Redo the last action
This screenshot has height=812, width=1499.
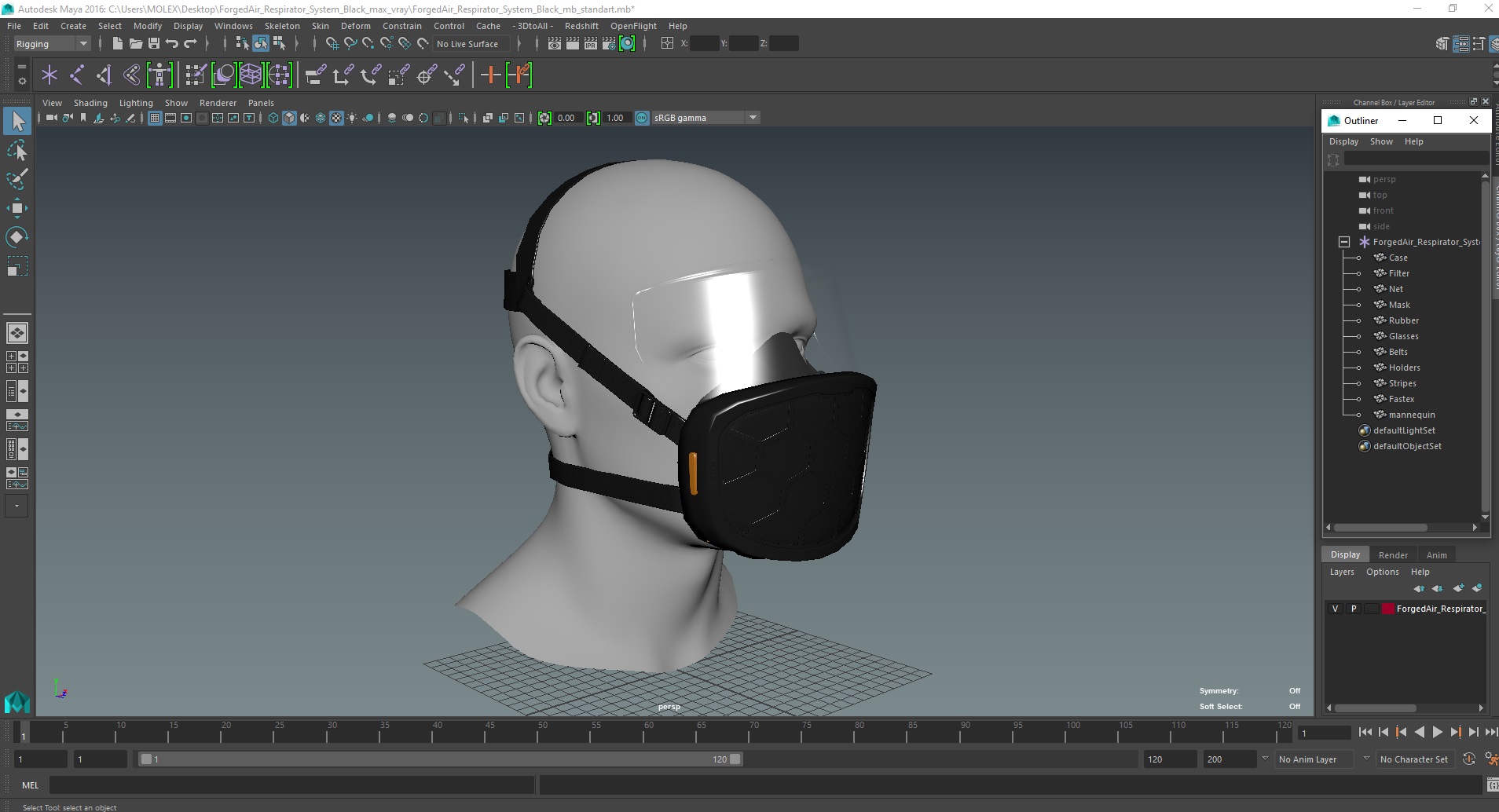pyautogui.click(x=190, y=44)
